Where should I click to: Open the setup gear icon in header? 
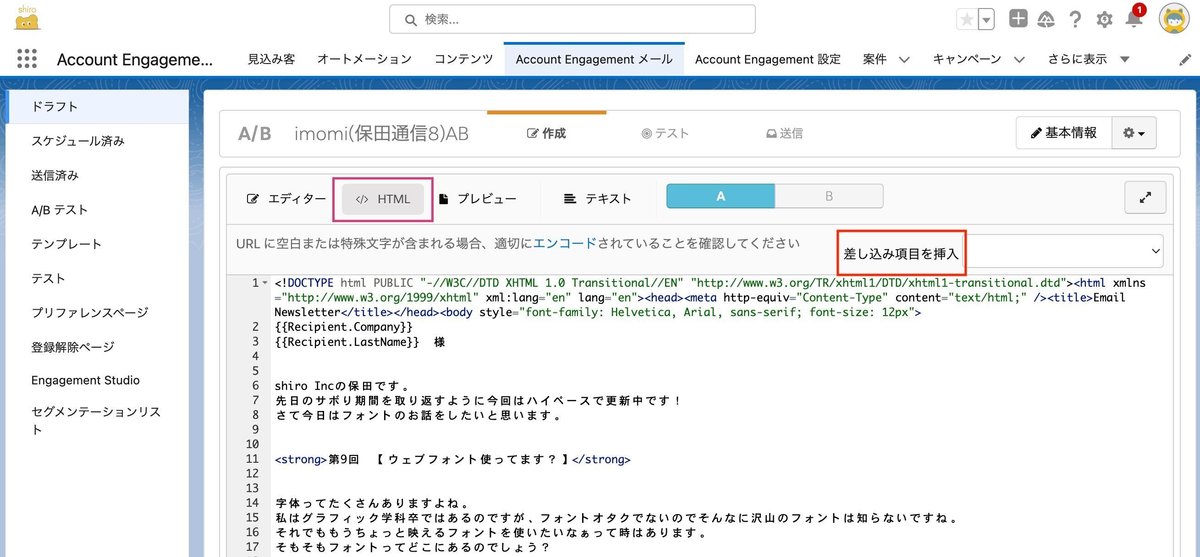tap(1104, 19)
